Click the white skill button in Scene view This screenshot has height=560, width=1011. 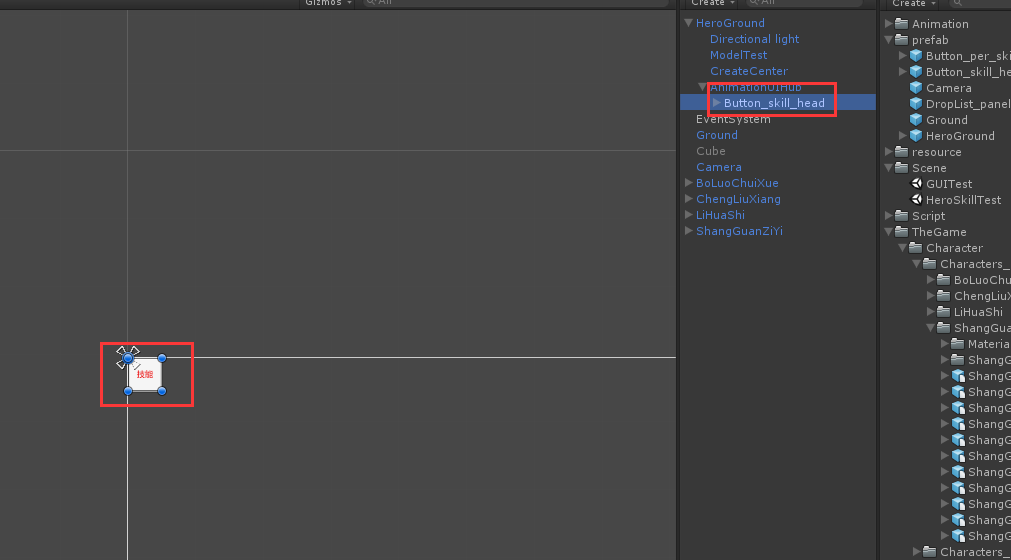145,374
